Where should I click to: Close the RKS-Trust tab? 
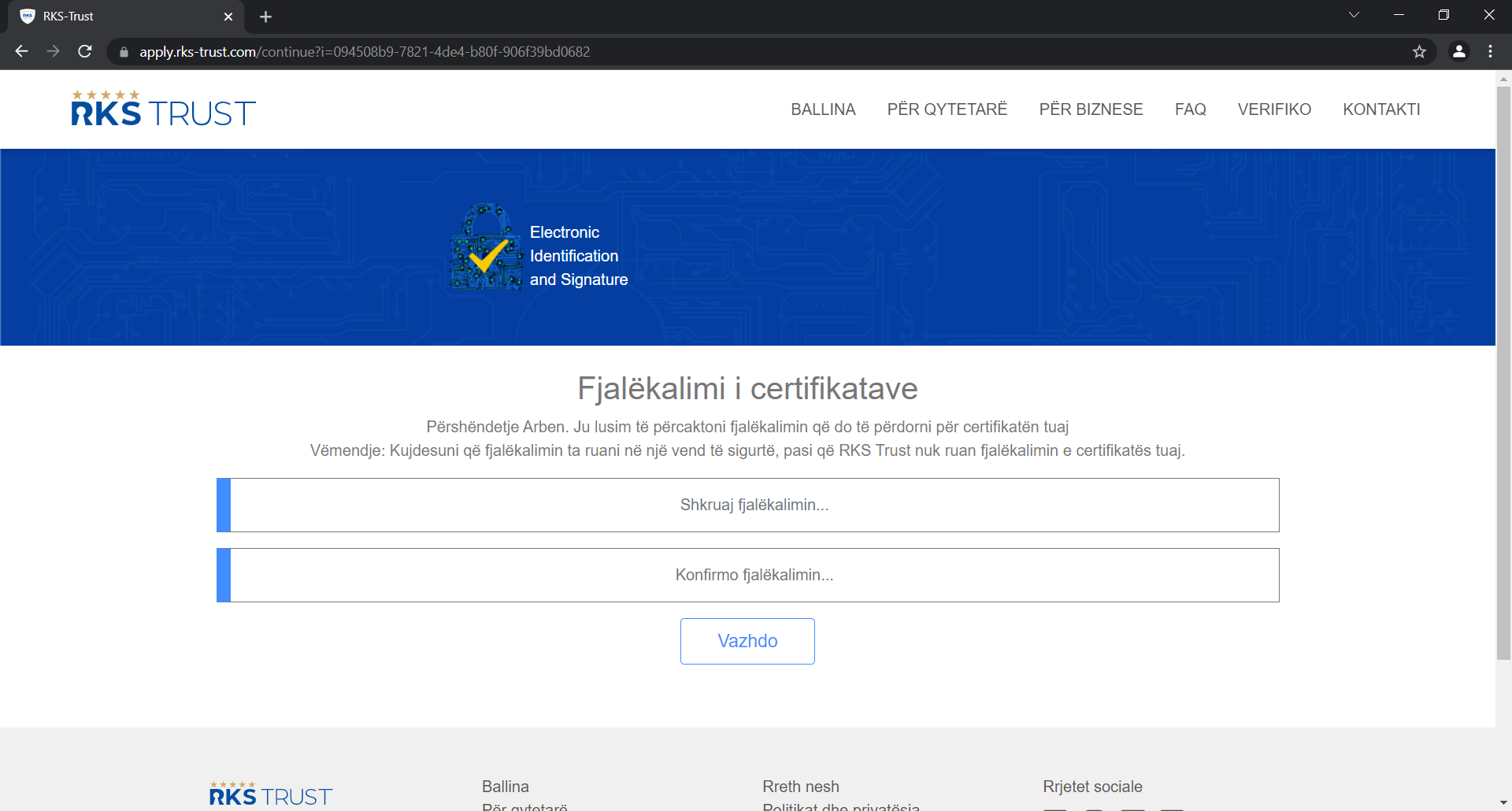pyautogui.click(x=228, y=17)
